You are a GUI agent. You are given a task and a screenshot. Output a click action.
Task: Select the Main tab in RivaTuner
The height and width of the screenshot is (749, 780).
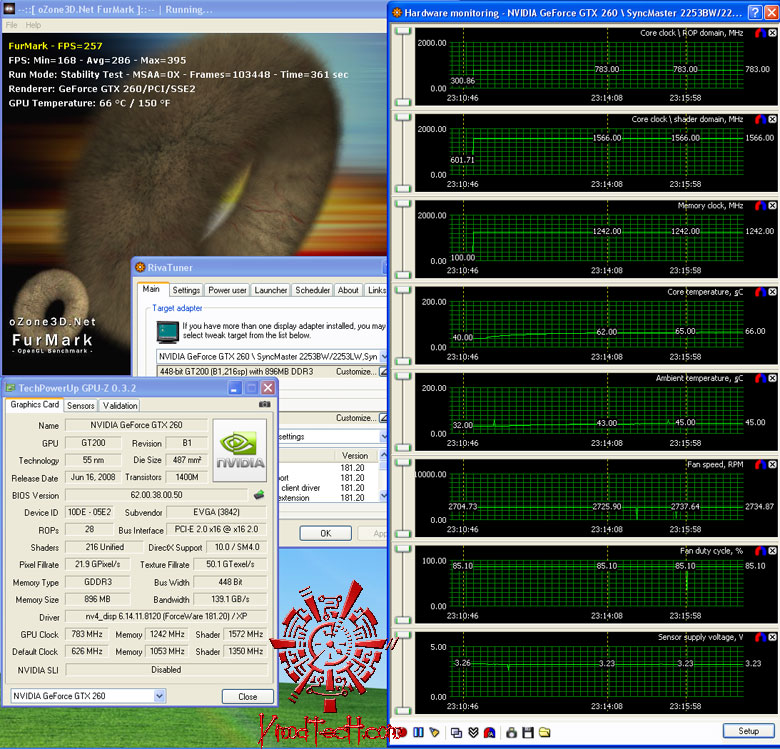click(151, 289)
